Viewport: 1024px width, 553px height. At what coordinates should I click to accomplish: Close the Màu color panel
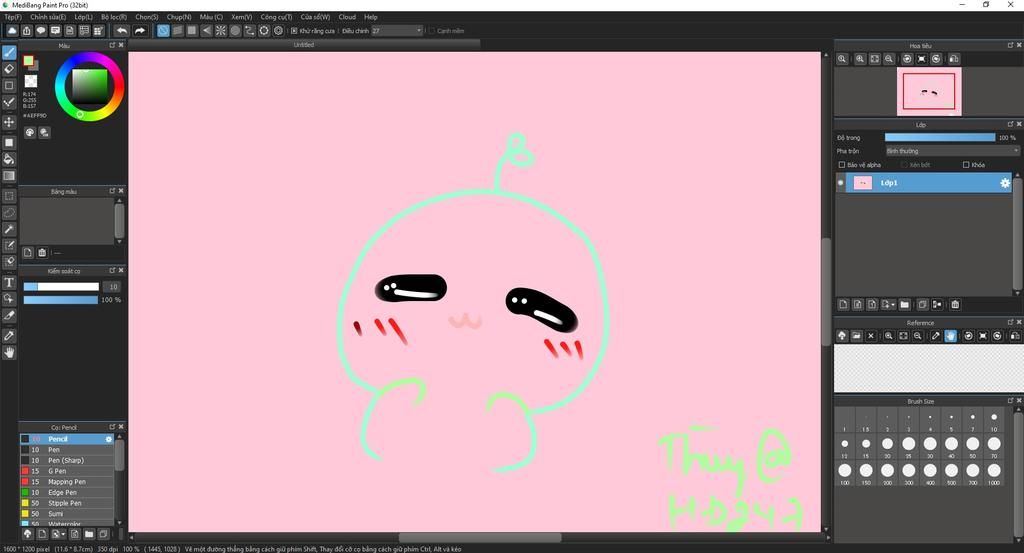pyautogui.click(x=121, y=46)
